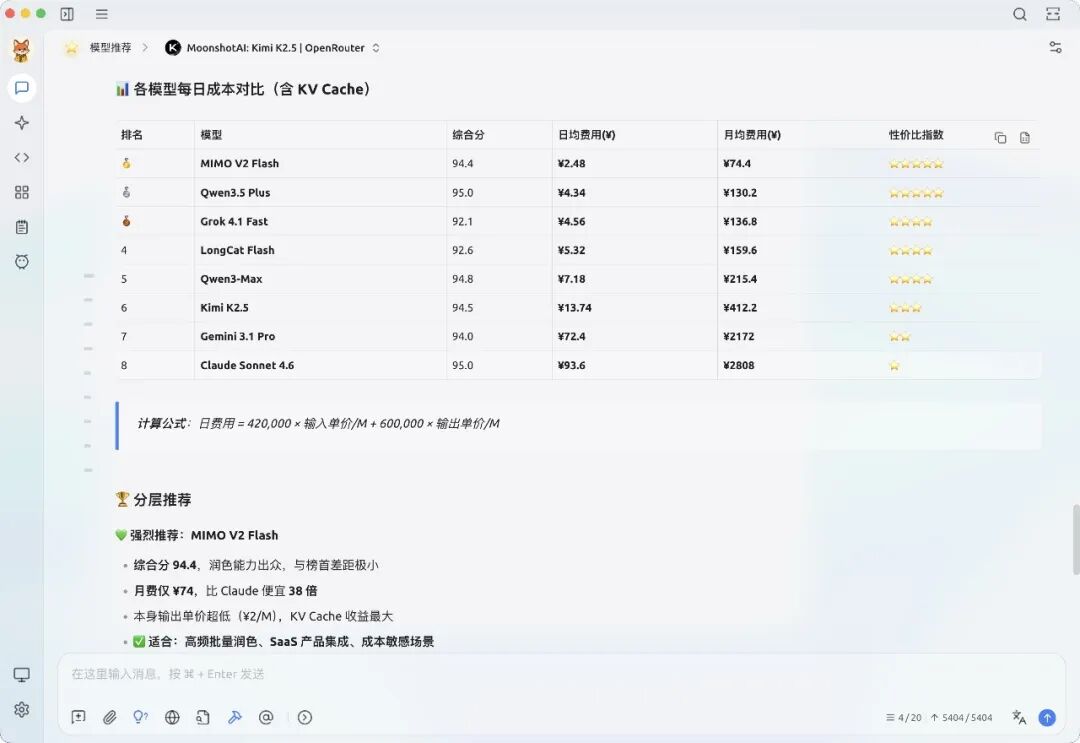Click the AI assistants star icon in sidebar
Viewport: 1080px width, 743px height.
[x=21, y=122]
